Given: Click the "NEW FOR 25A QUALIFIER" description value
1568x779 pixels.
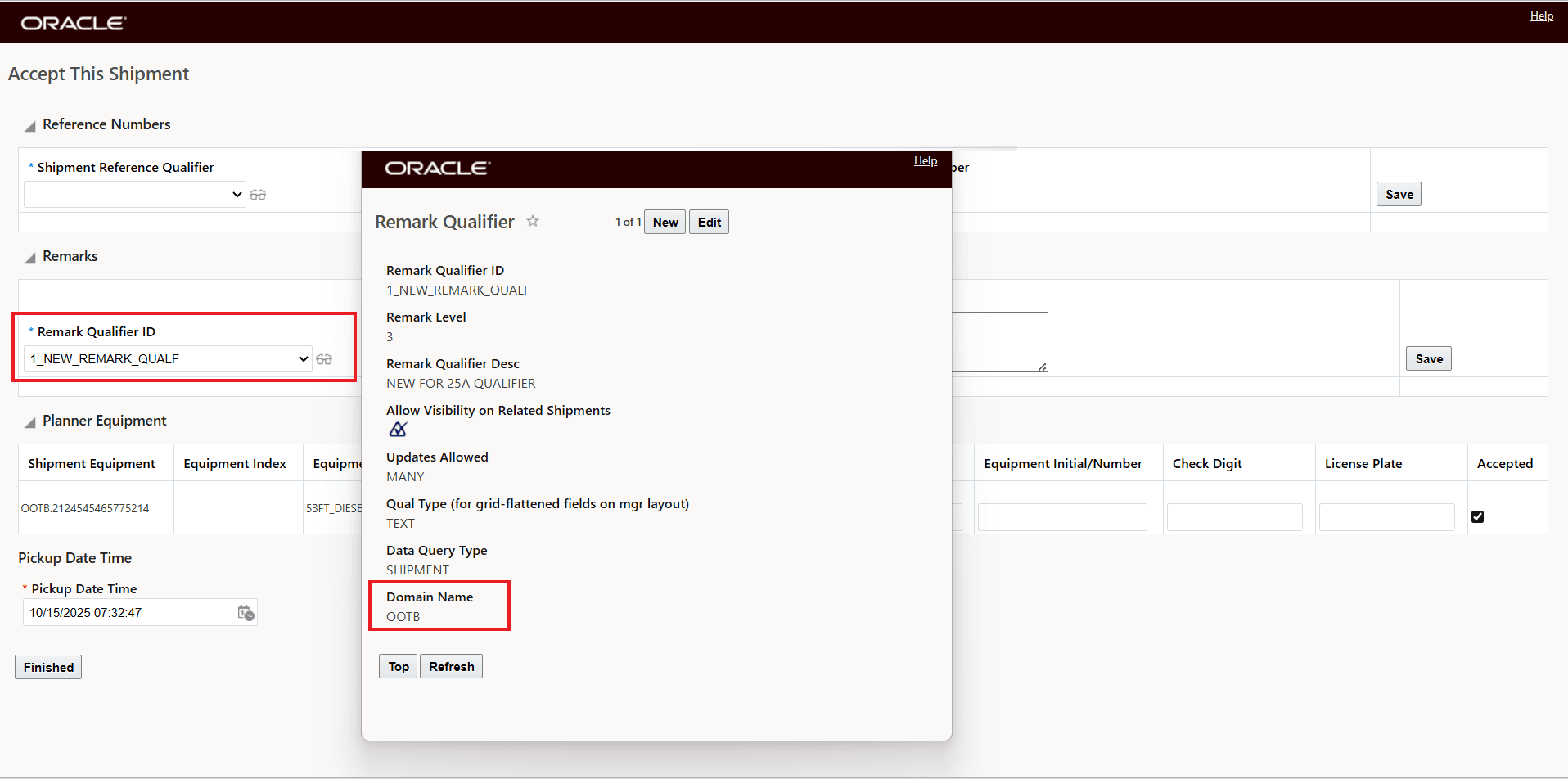Looking at the screenshot, I should pos(461,383).
